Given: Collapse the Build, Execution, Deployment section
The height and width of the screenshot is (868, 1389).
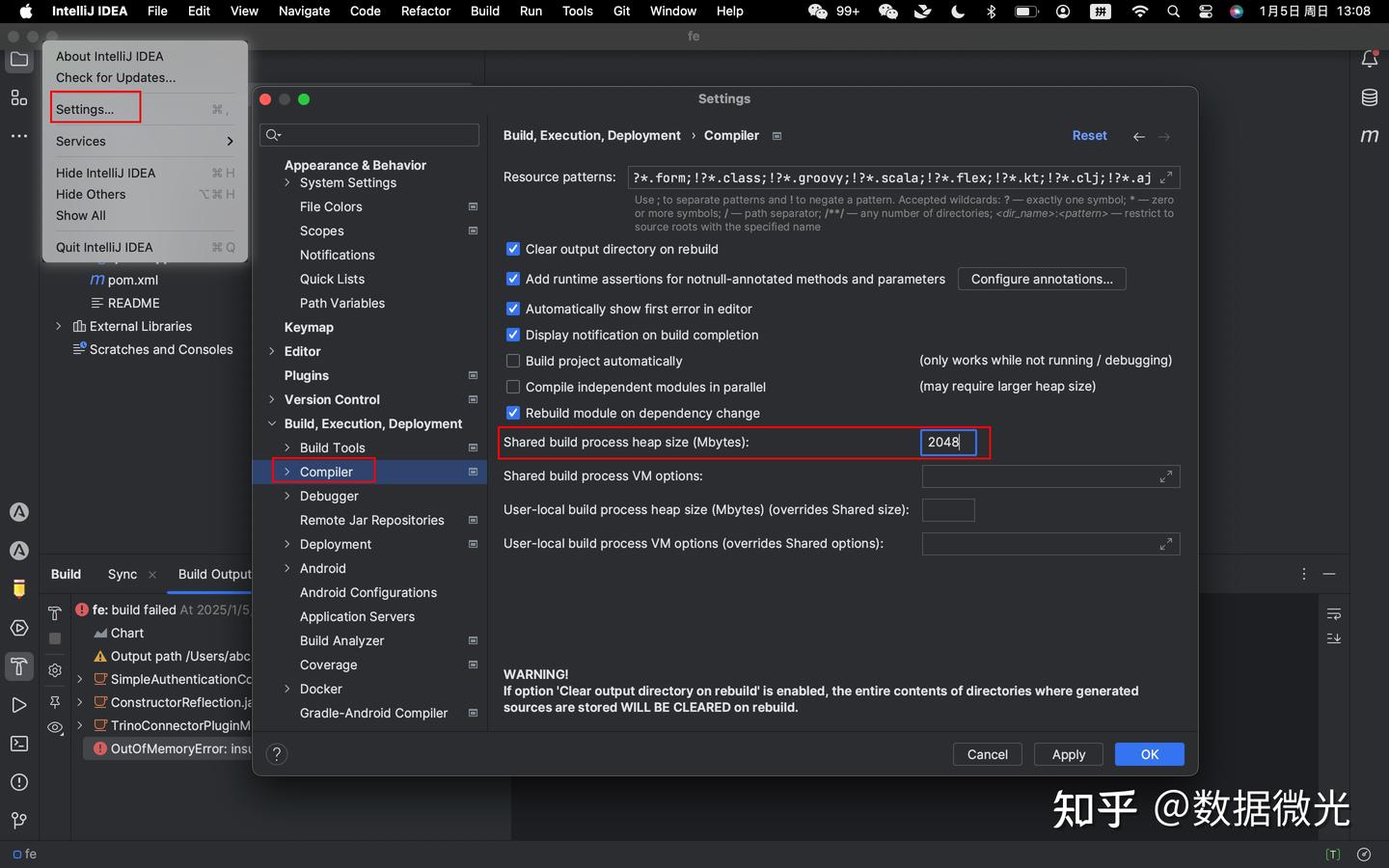Looking at the screenshot, I should (x=272, y=423).
